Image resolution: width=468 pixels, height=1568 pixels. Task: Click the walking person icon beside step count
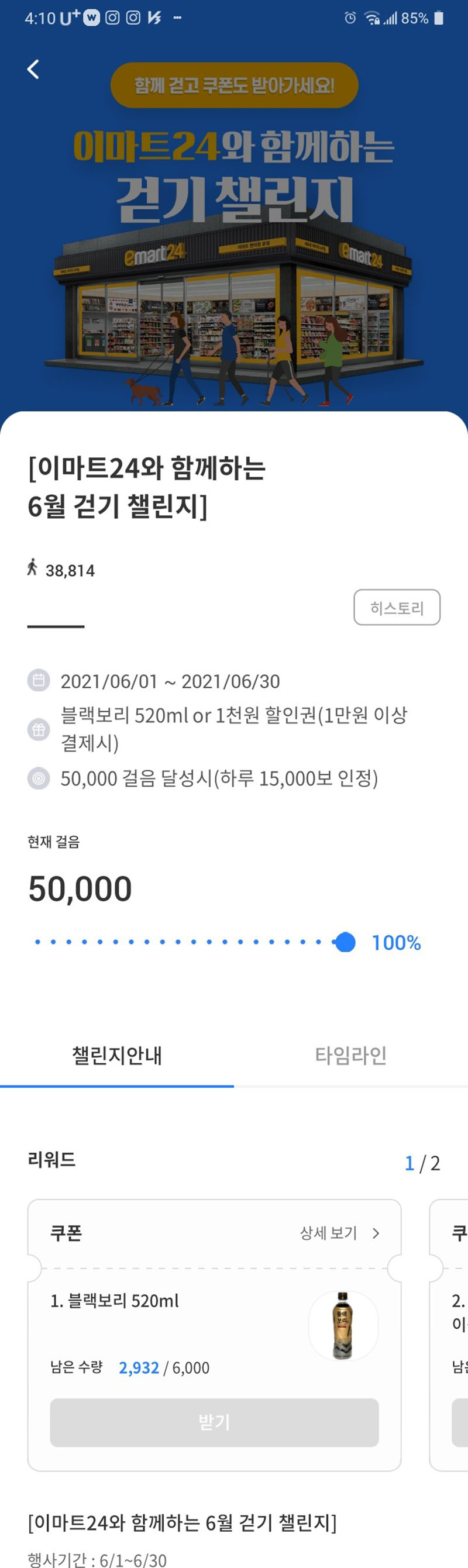pos(32,569)
